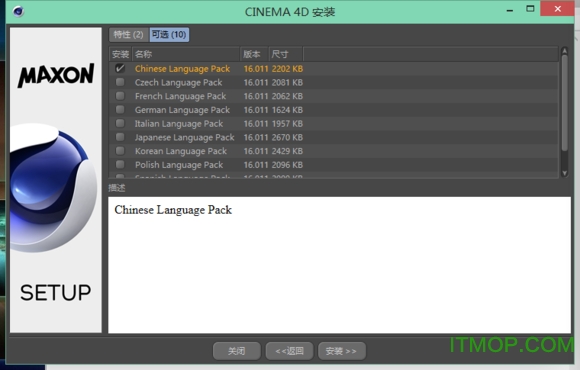Screen dimensions: 580x370
Task: Enable the Korean Language Pack checkbox
Action: [x=120, y=151]
